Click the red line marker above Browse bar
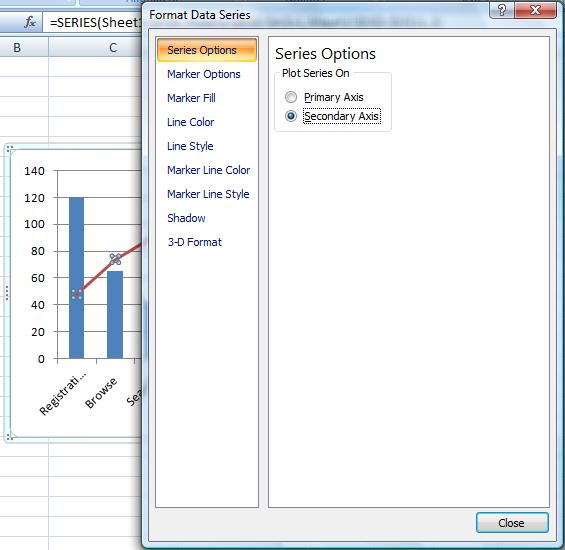This screenshot has width=565, height=550. pos(115,259)
